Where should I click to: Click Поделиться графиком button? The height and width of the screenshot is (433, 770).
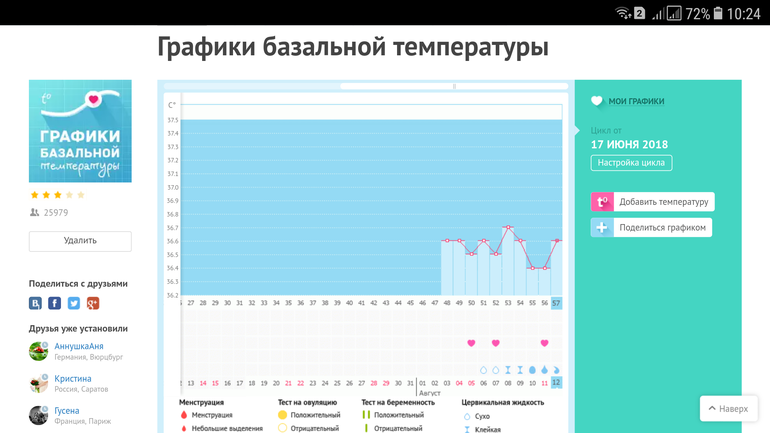click(x=662, y=228)
